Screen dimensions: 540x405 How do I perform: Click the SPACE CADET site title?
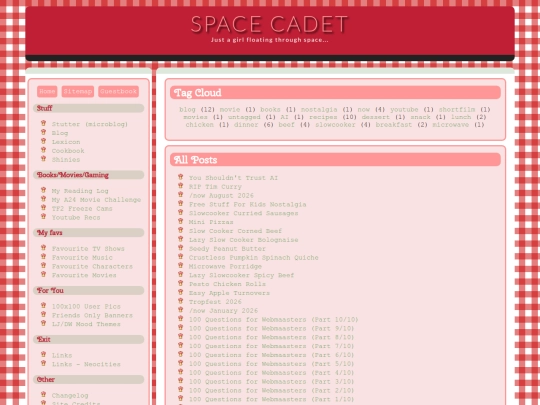[x=270, y=24]
